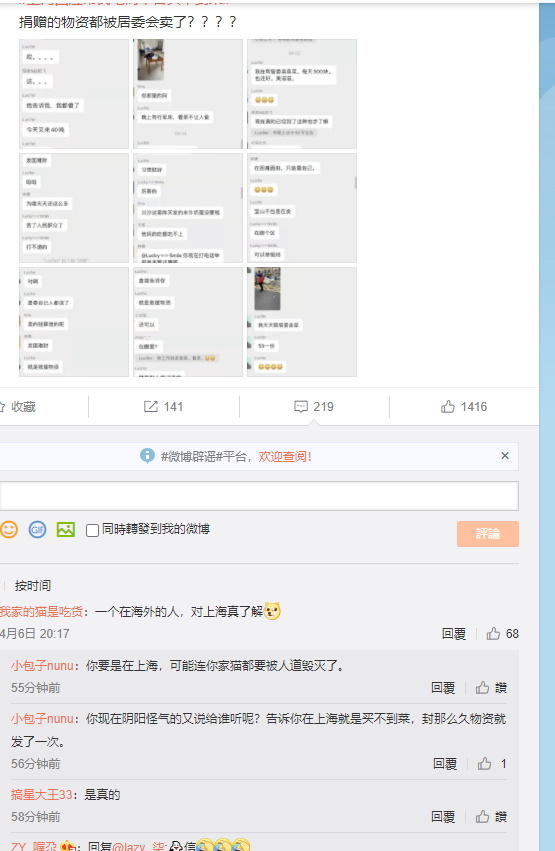Image resolution: width=555 pixels, height=851 pixels.
Task: Submit comment with the 評論 button
Action: [488, 534]
